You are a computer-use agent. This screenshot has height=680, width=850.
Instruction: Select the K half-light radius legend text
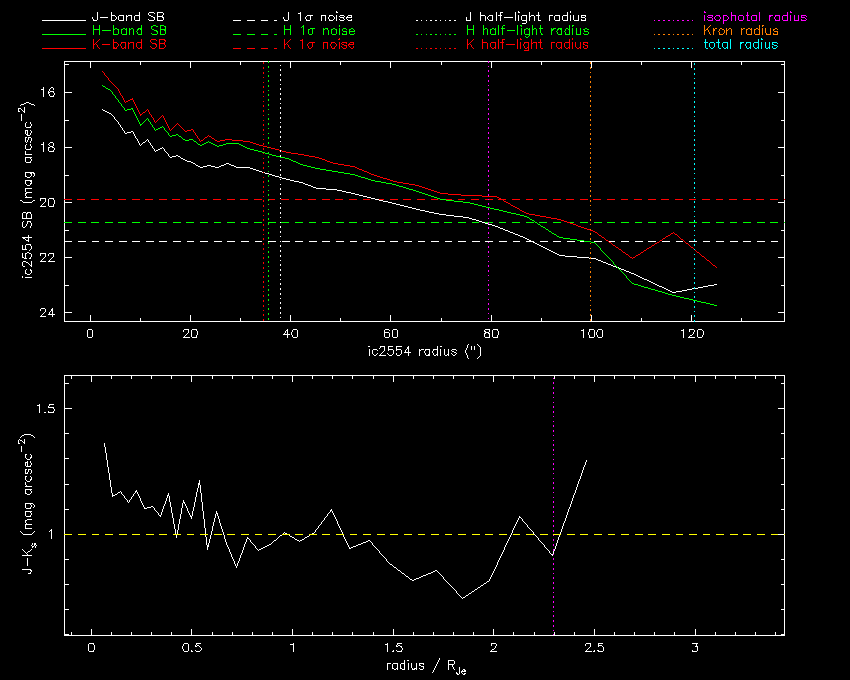coord(526,45)
